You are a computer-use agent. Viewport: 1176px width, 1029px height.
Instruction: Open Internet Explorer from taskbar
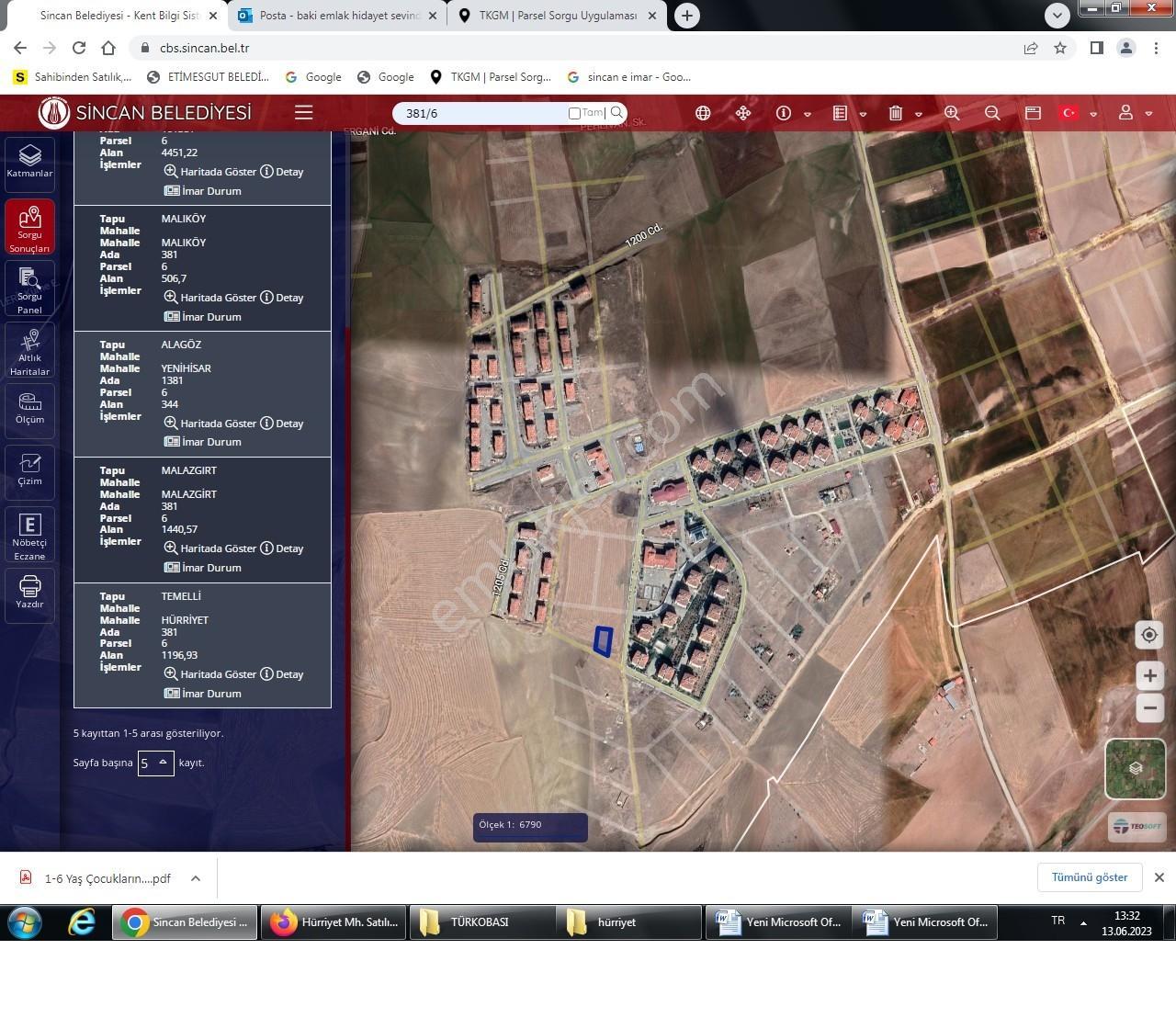coord(82,922)
